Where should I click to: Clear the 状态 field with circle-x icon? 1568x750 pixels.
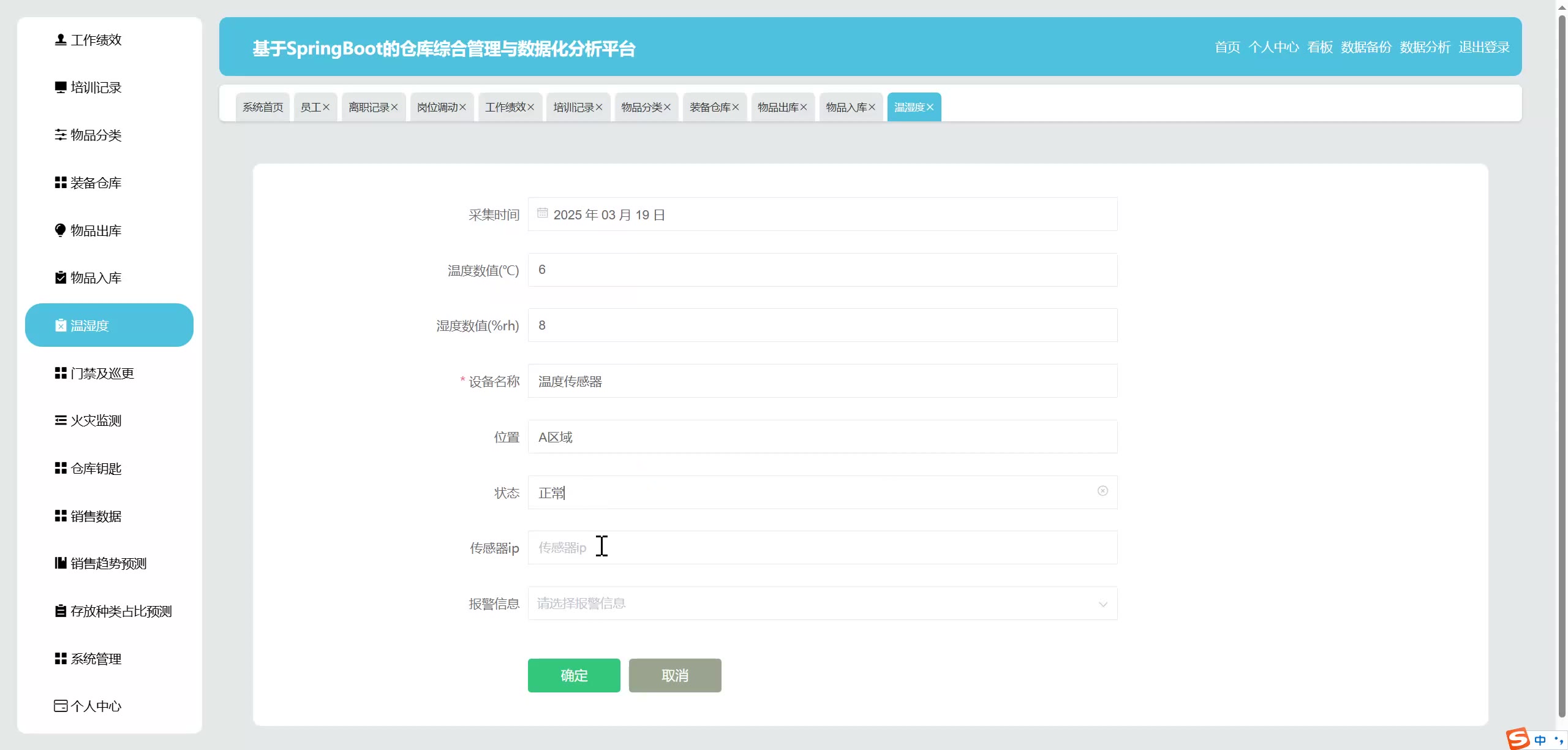pyautogui.click(x=1102, y=491)
